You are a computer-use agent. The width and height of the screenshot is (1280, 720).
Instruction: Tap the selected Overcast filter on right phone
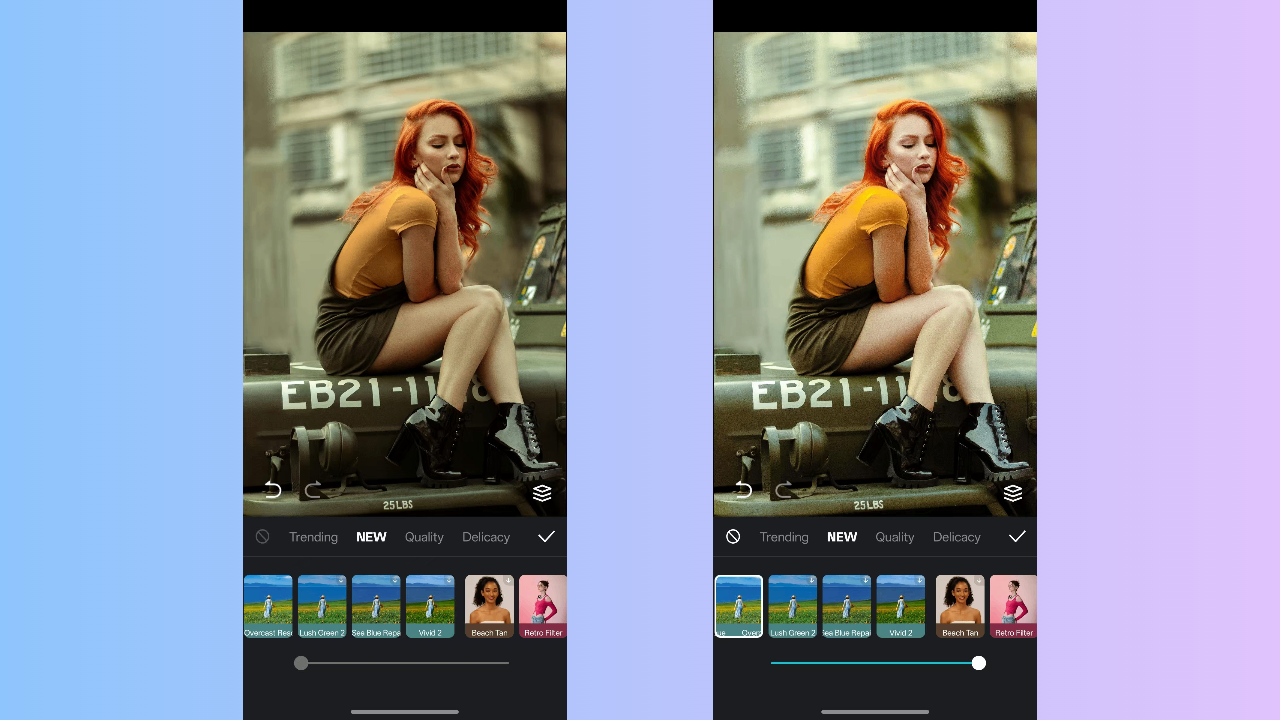coord(739,606)
